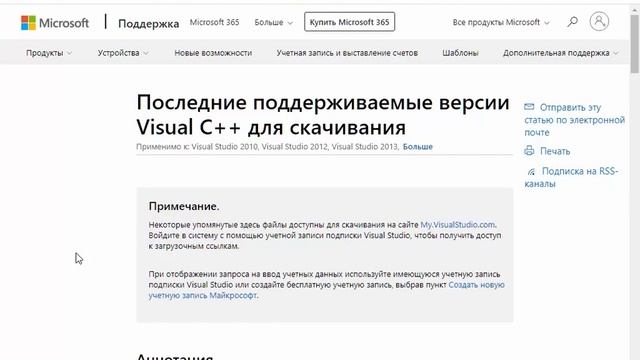The width and height of the screenshot is (640, 360).
Task: Open Создать новую учетную запись Майкрософт link
Action: [x=327, y=290]
